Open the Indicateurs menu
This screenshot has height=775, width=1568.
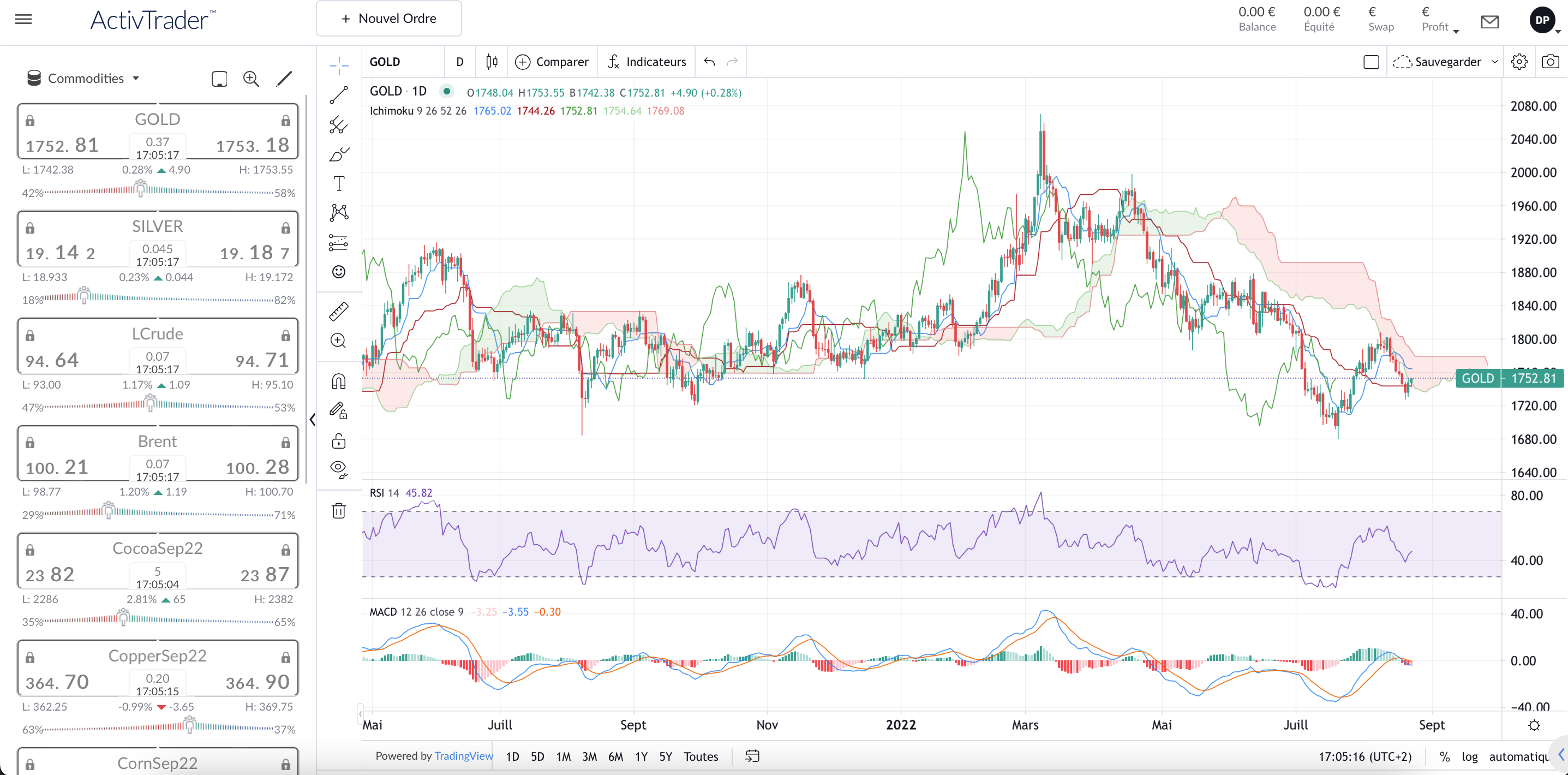click(x=647, y=62)
